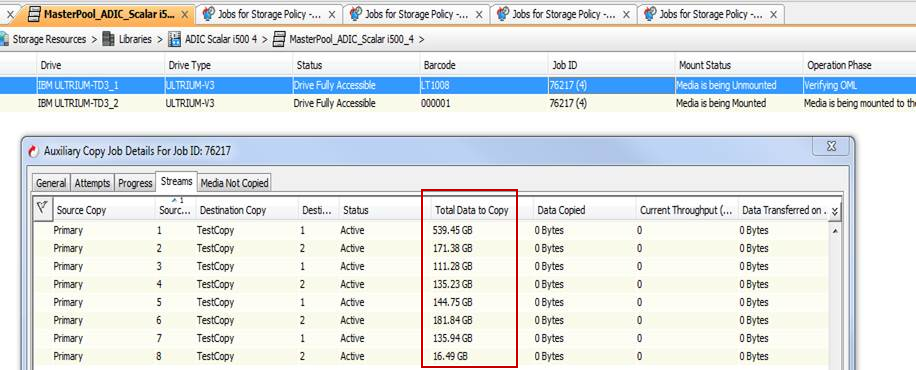Select the General tab in job details
This screenshot has height=370, width=916.
pyautogui.click(x=51, y=183)
